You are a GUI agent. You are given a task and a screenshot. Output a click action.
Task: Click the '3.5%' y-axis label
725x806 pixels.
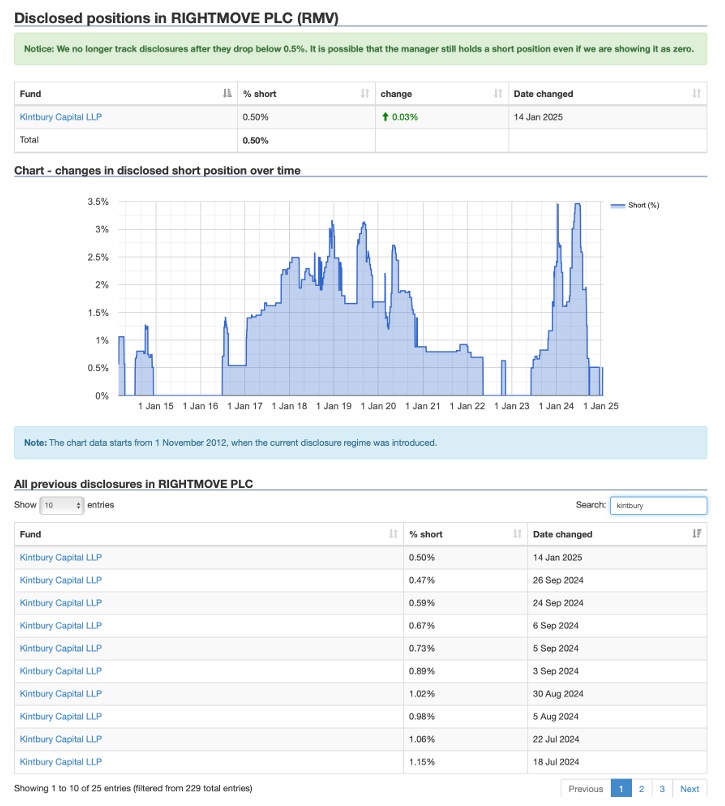98,202
